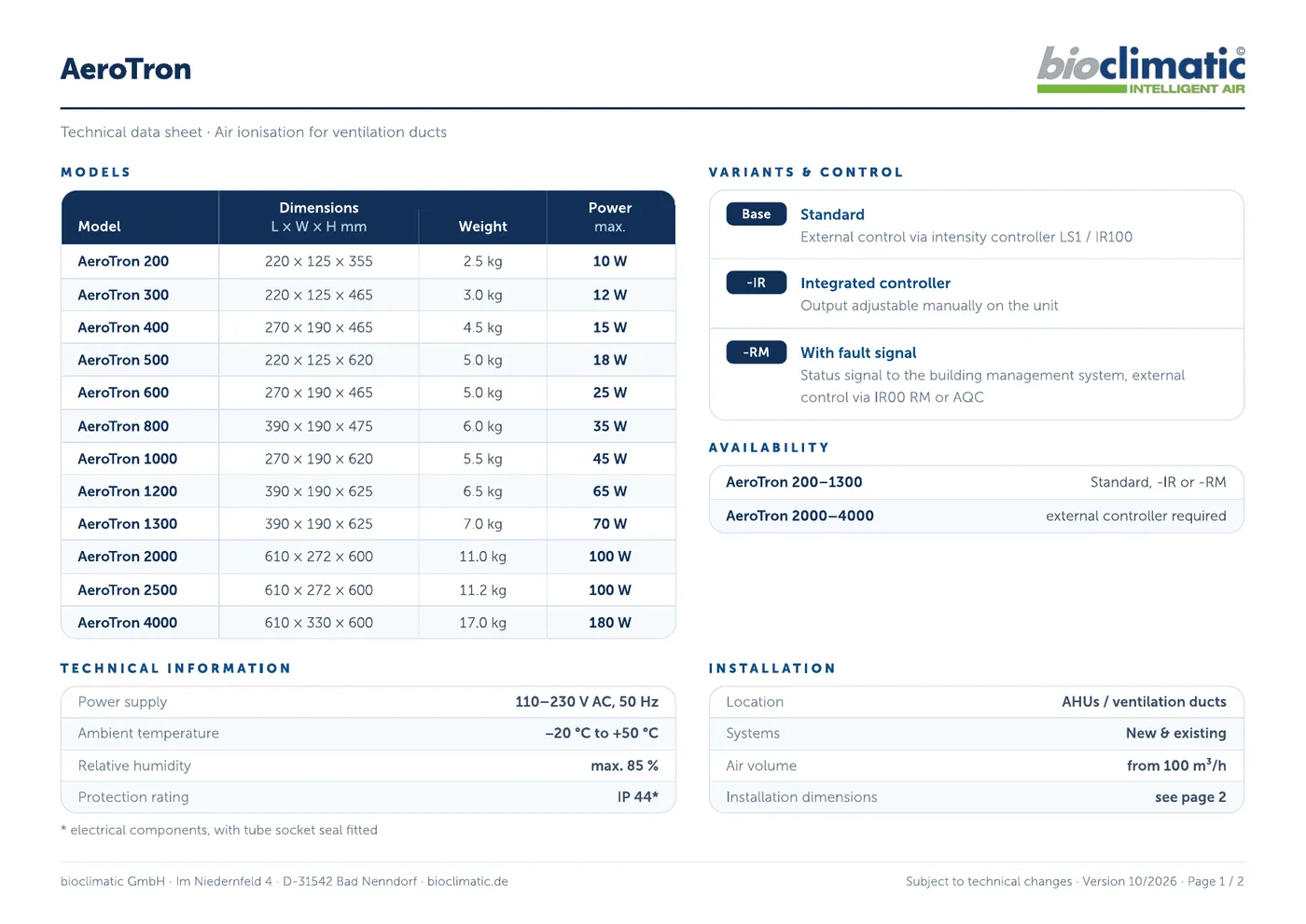The image size is (1306, 924).
Task: Click the AeroTron 600 model name
Action: (x=123, y=393)
